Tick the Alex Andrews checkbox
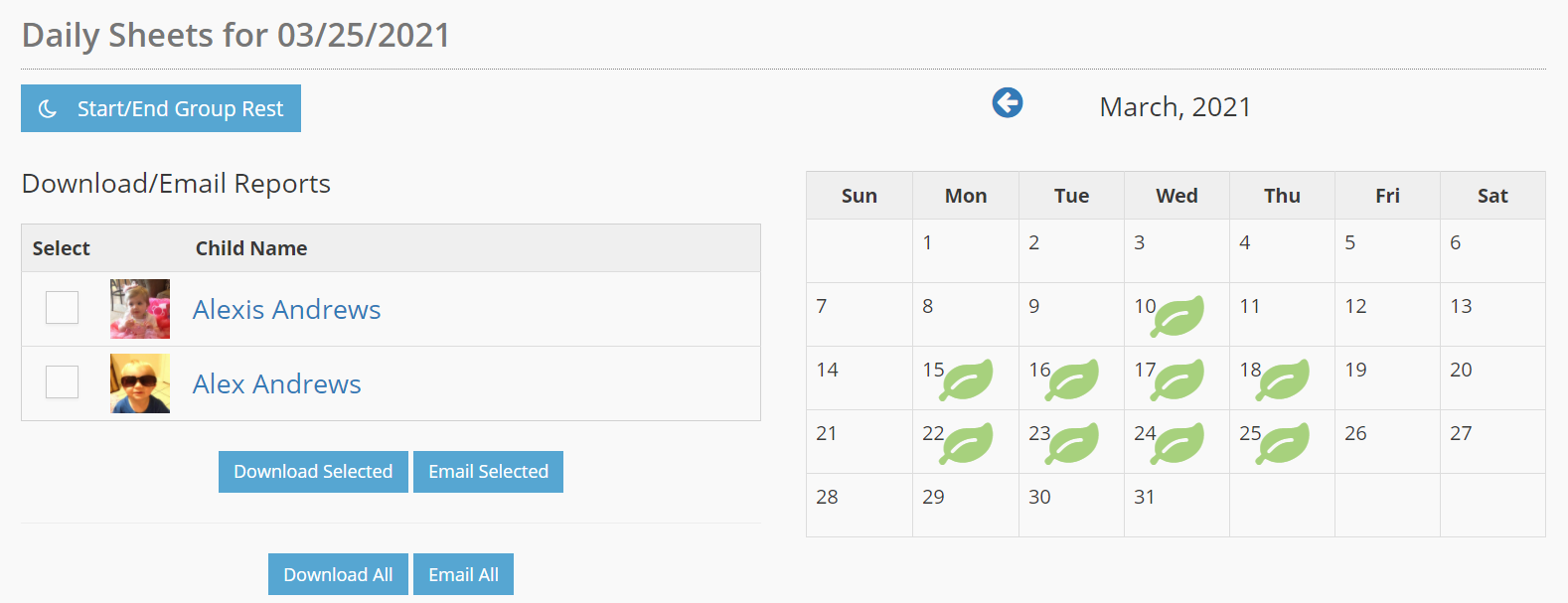Viewport: 1568px width, 603px height. [x=62, y=382]
